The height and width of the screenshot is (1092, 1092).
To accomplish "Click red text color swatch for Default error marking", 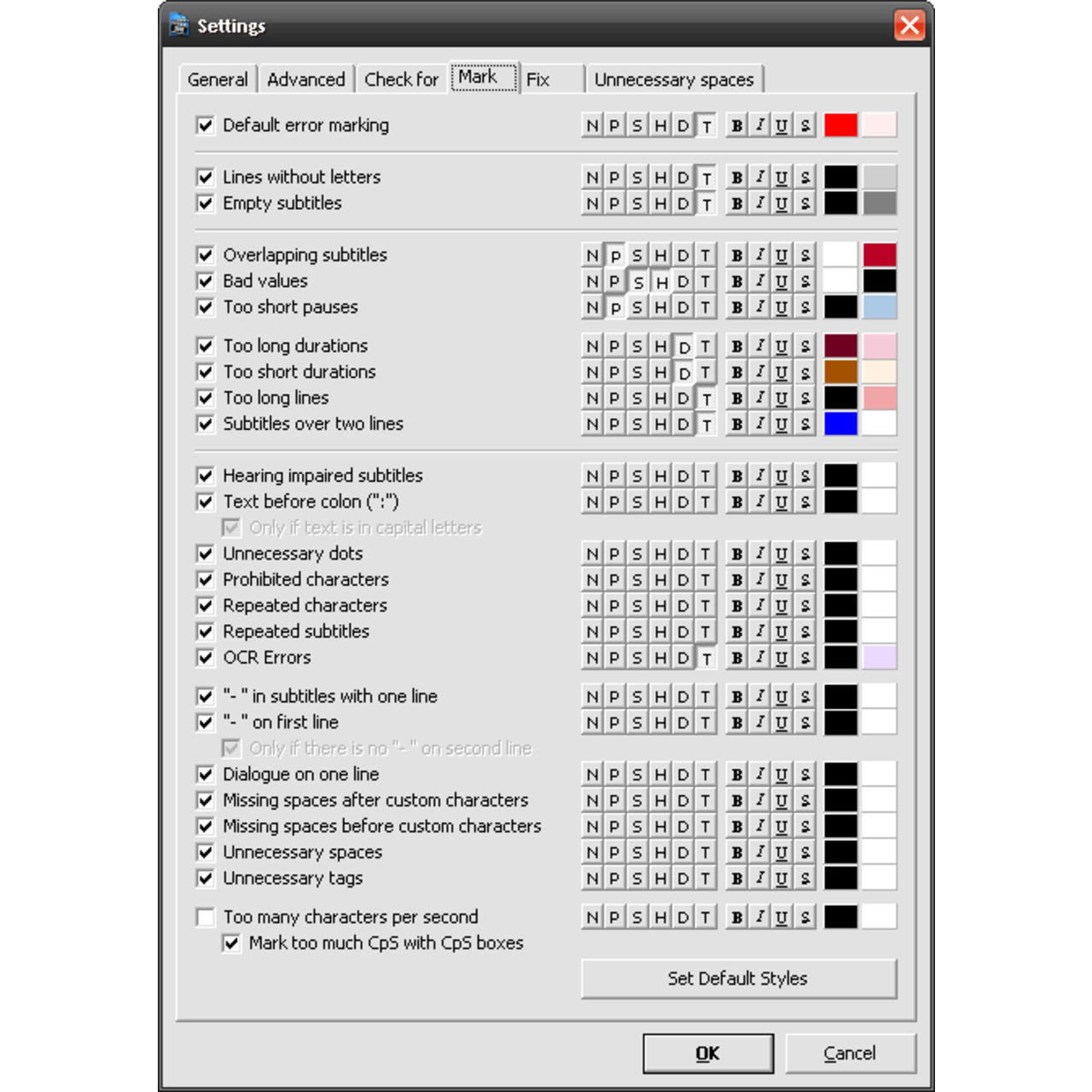I will [840, 125].
